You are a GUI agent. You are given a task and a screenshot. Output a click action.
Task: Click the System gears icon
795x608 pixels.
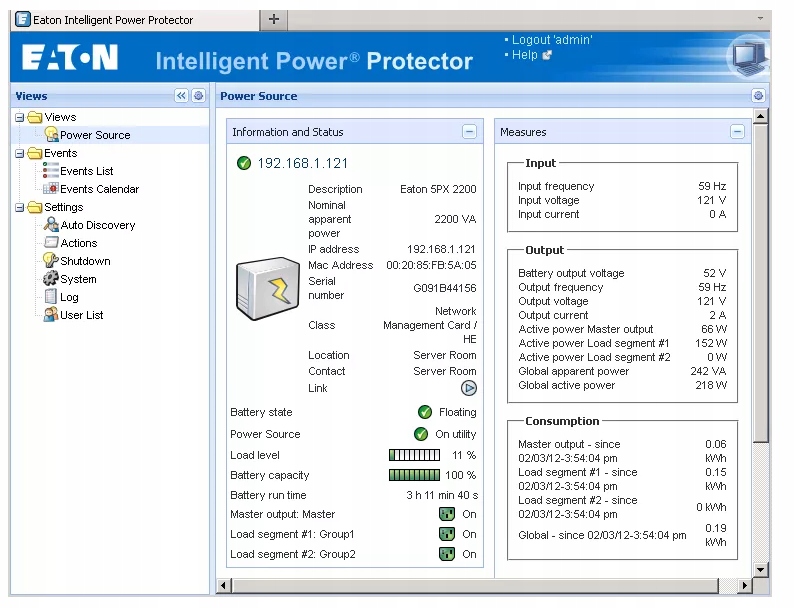pos(51,278)
